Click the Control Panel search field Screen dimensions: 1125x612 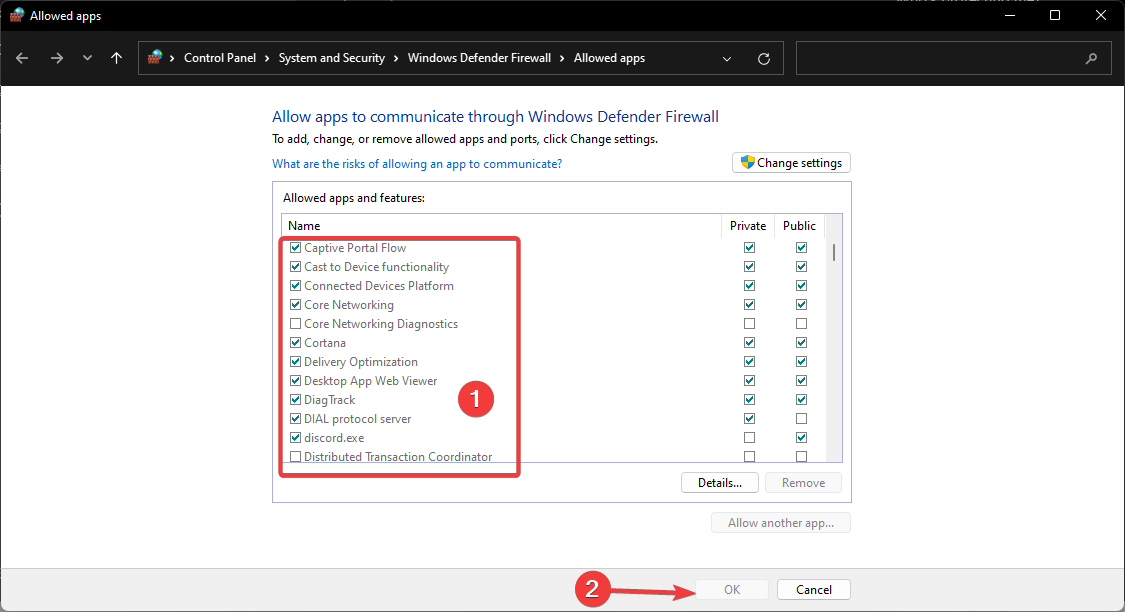tap(940, 58)
